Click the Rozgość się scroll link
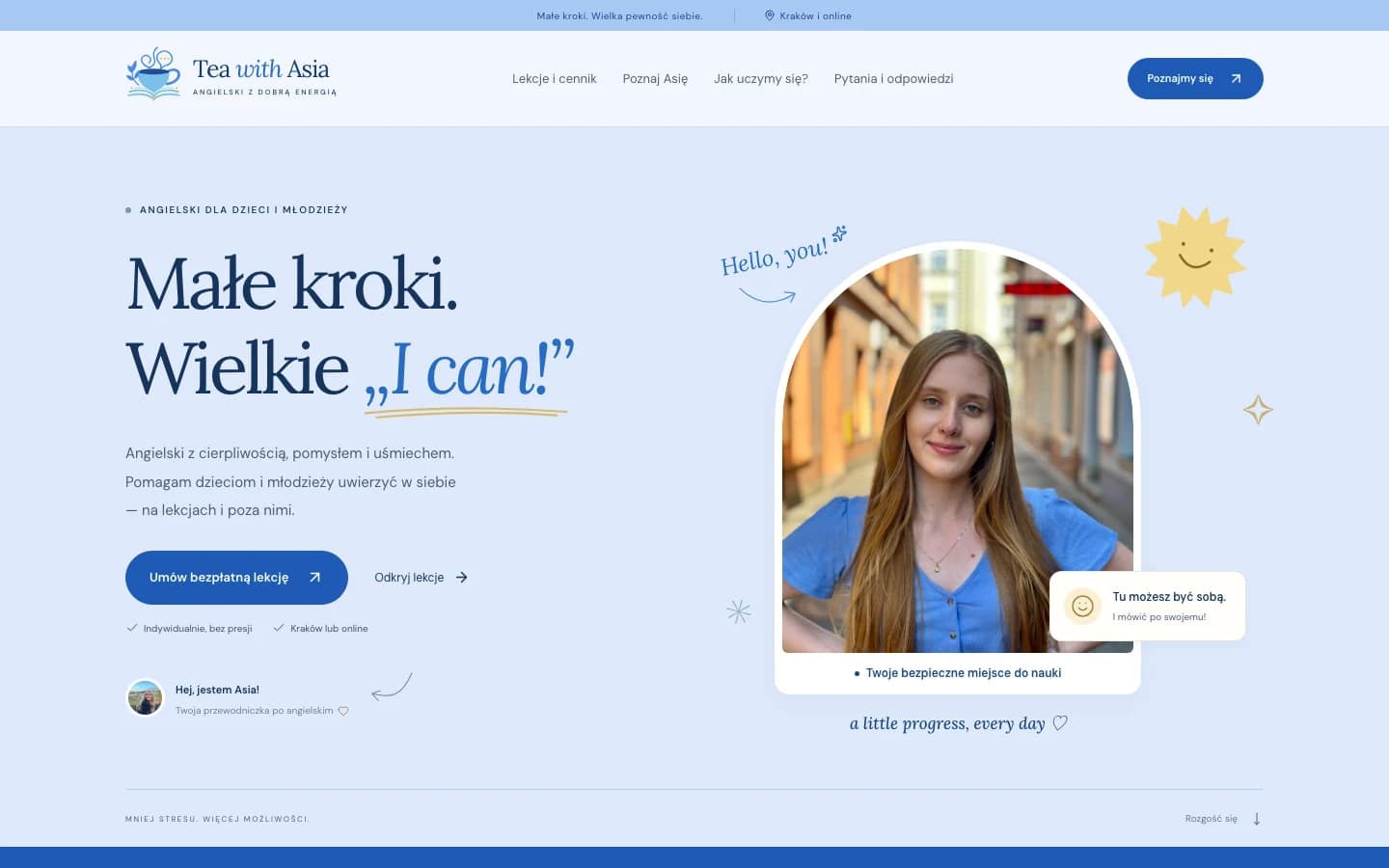The width and height of the screenshot is (1389, 868). 1223,819
